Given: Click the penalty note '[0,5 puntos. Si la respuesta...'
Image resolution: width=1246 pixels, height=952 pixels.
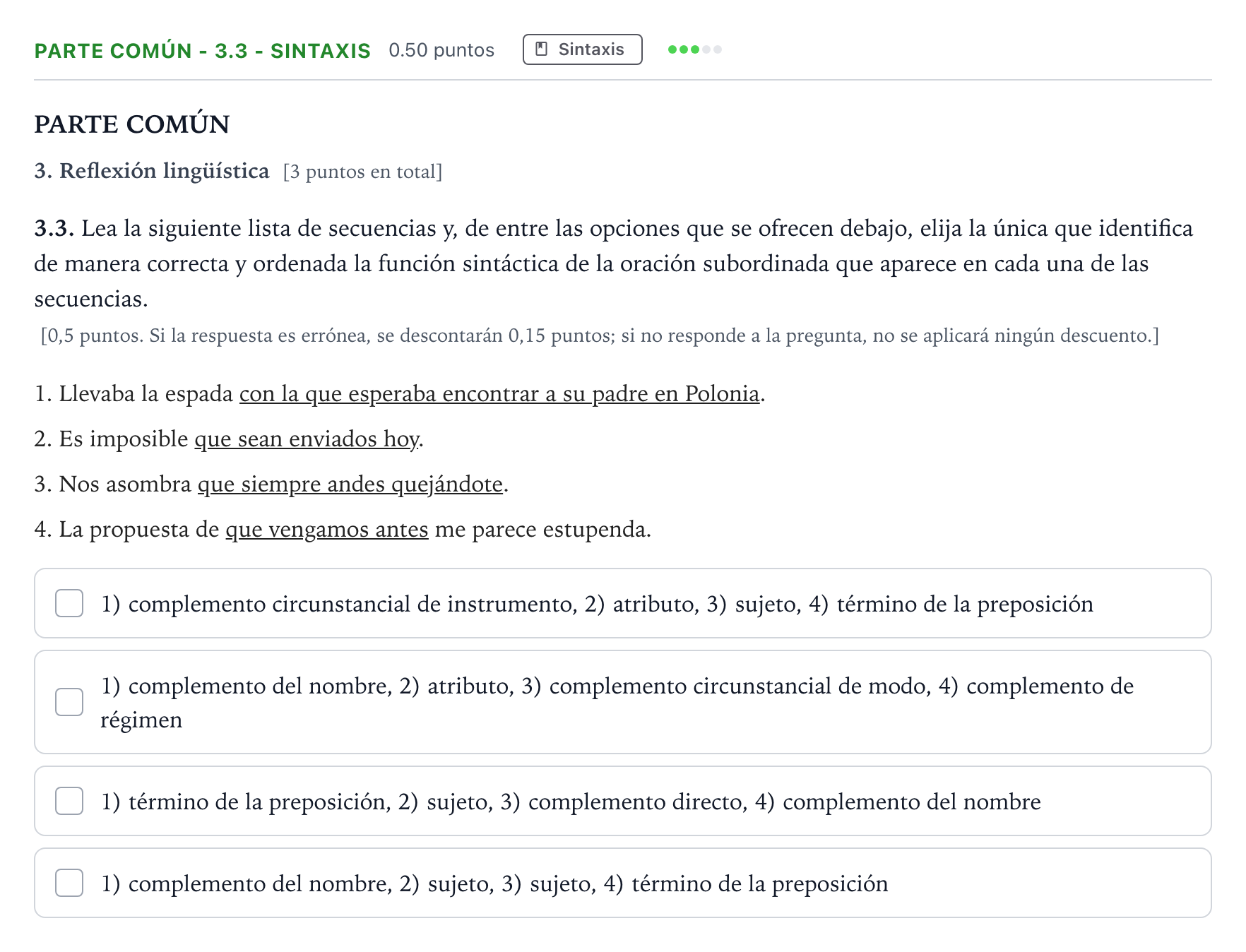Looking at the screenshot, I should [600, 335].
